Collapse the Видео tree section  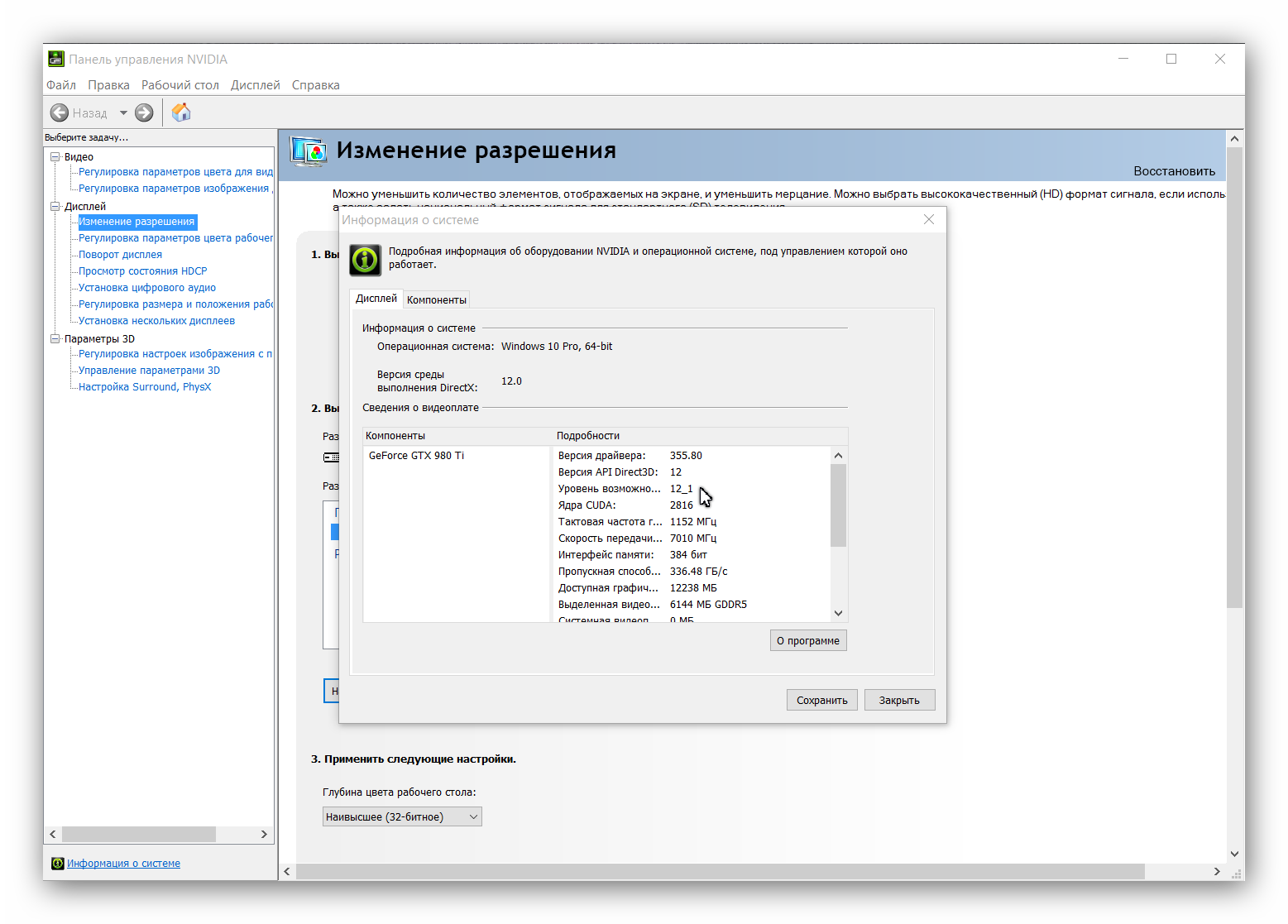point(55,156)
